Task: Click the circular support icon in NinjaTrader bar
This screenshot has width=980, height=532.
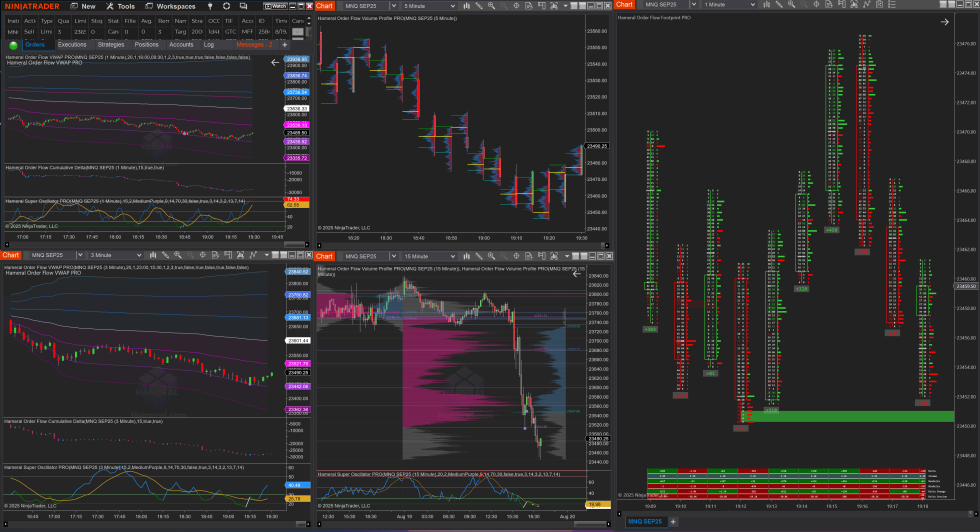Action: pyautogui.click(x=226, y=6)
